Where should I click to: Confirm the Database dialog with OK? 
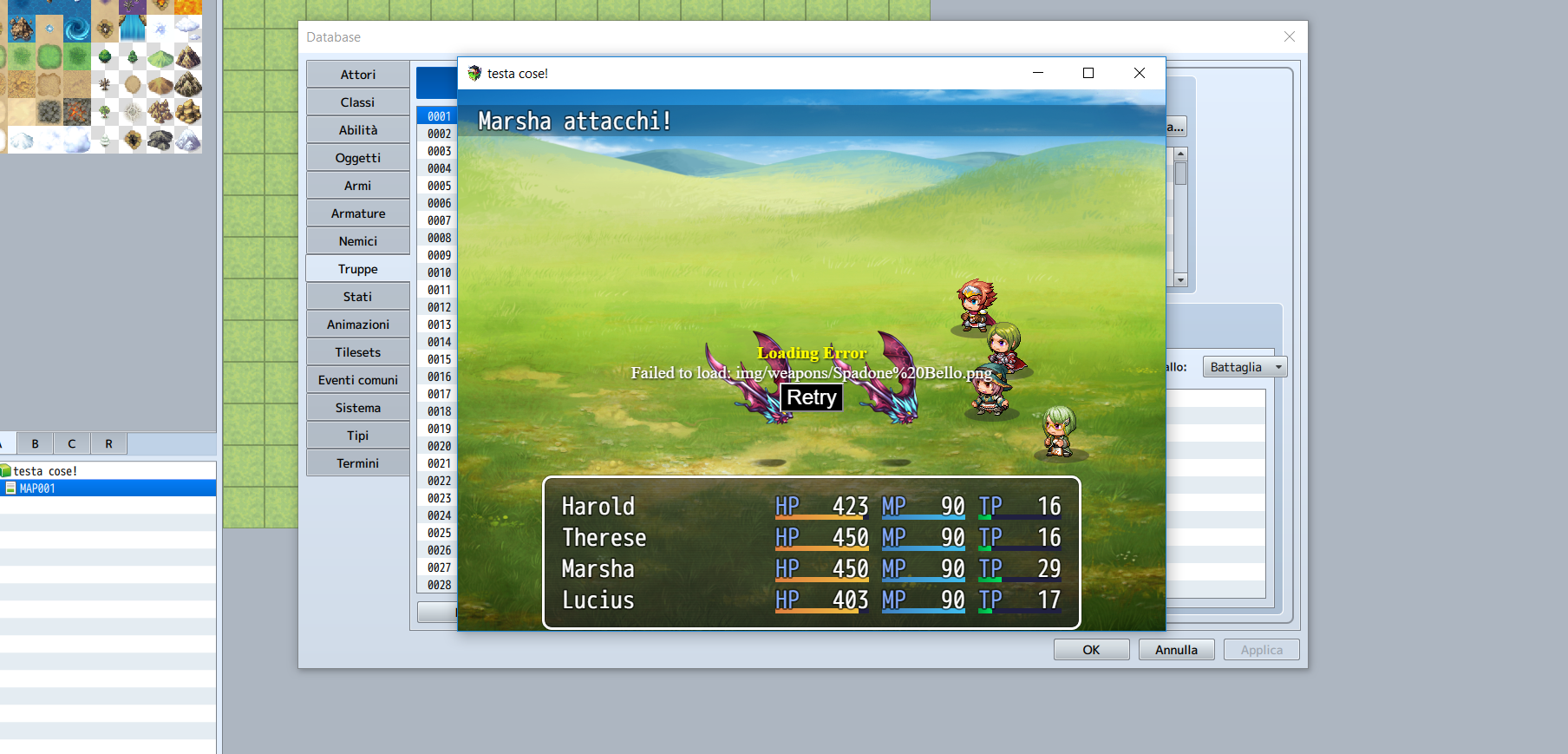(x=1091, y=650)
